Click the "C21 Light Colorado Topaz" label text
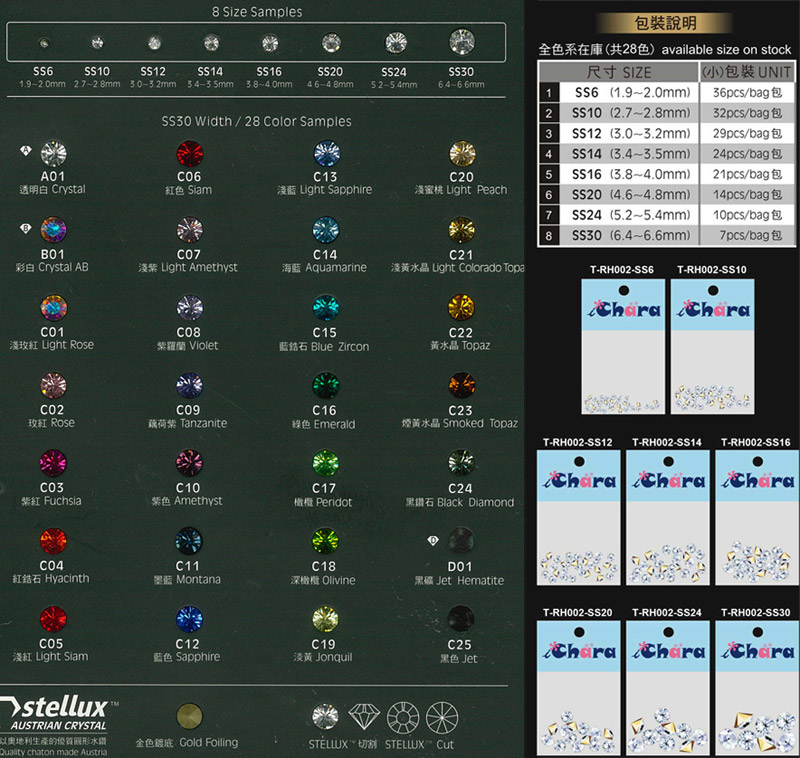 click(x=458, y=261)
